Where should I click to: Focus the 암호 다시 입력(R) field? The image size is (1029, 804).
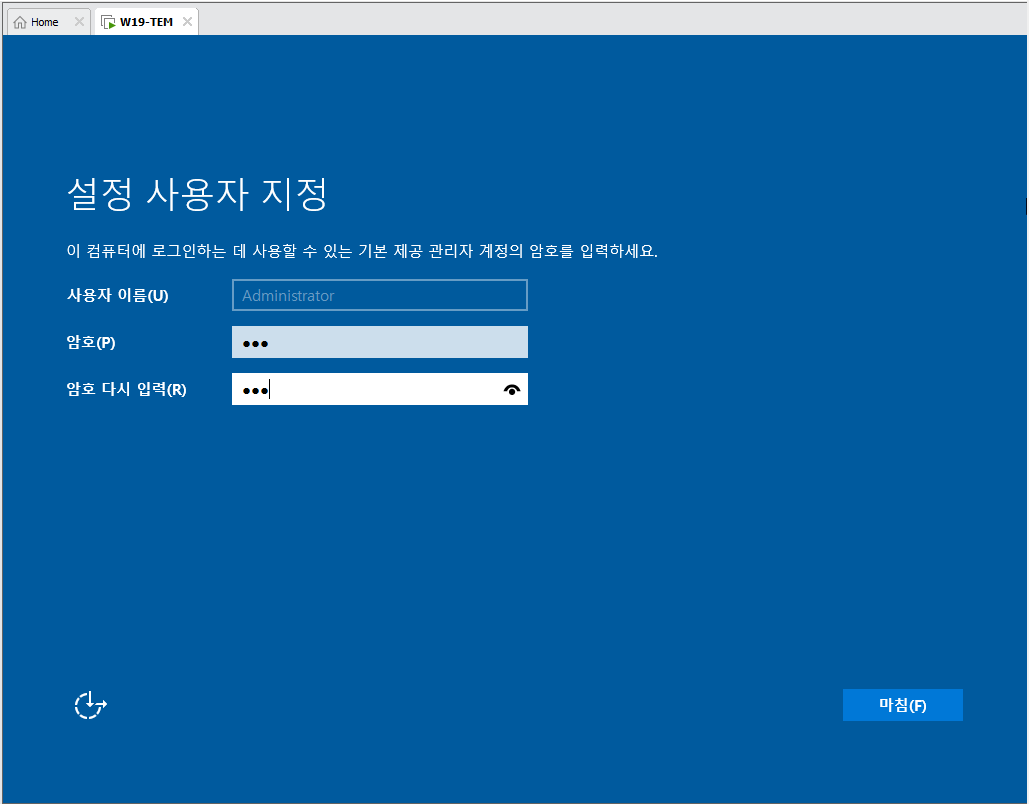pyautogui.click(x=379, y=389)
